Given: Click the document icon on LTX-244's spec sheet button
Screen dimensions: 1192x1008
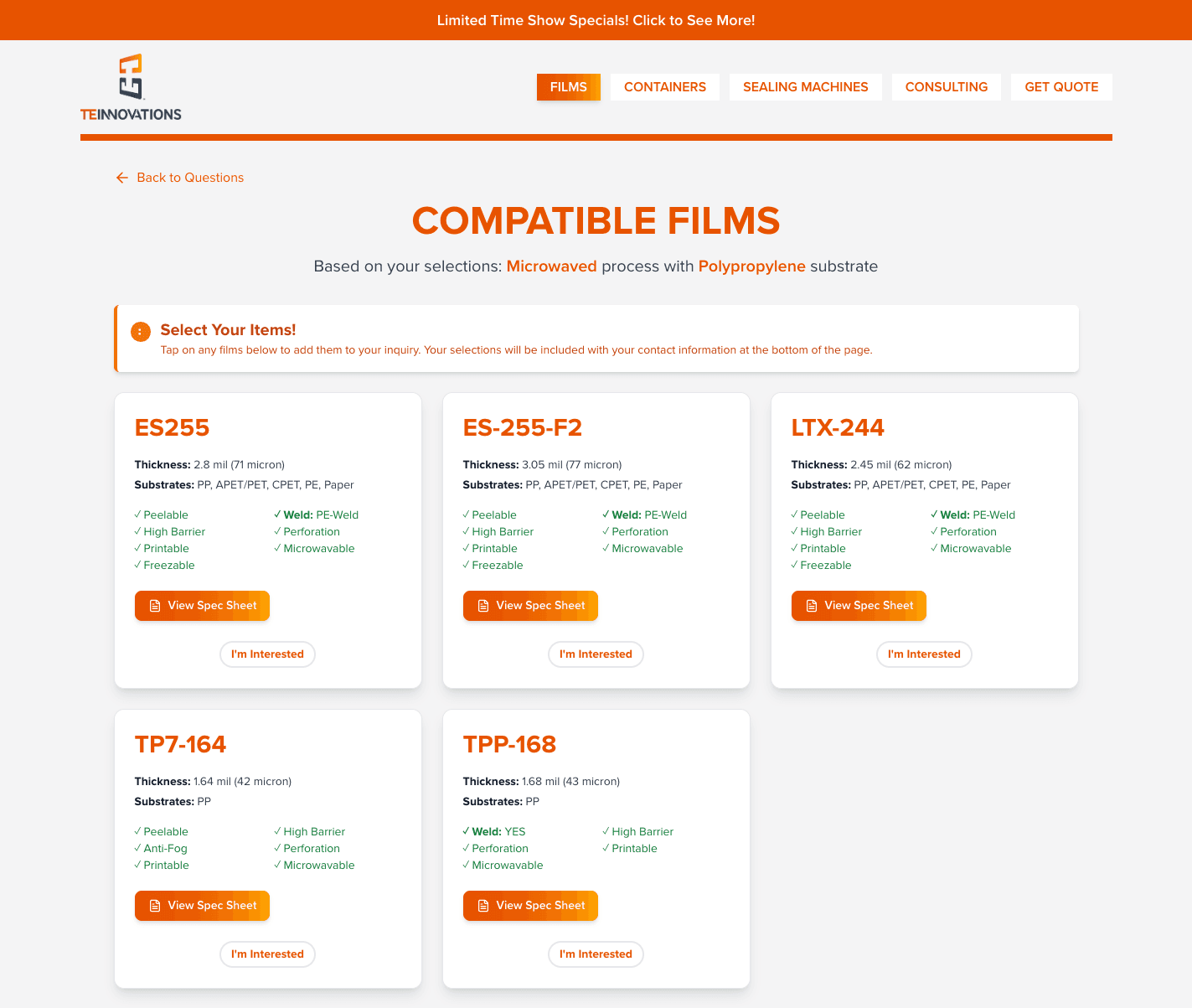Looking at the screenshot, I should 812,605.
